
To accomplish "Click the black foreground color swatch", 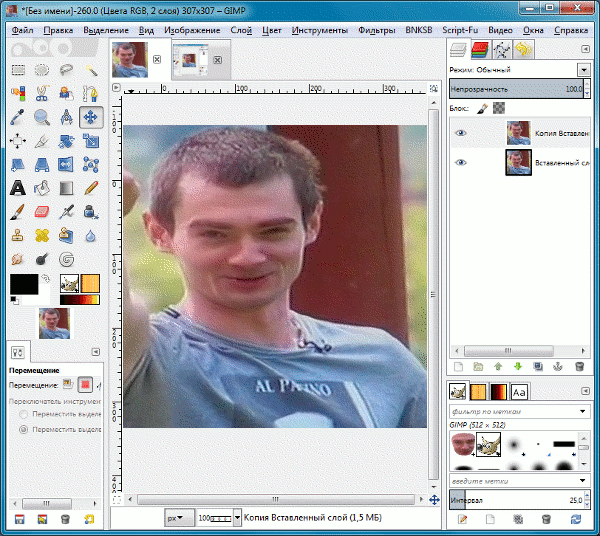I will coord(24,284).
